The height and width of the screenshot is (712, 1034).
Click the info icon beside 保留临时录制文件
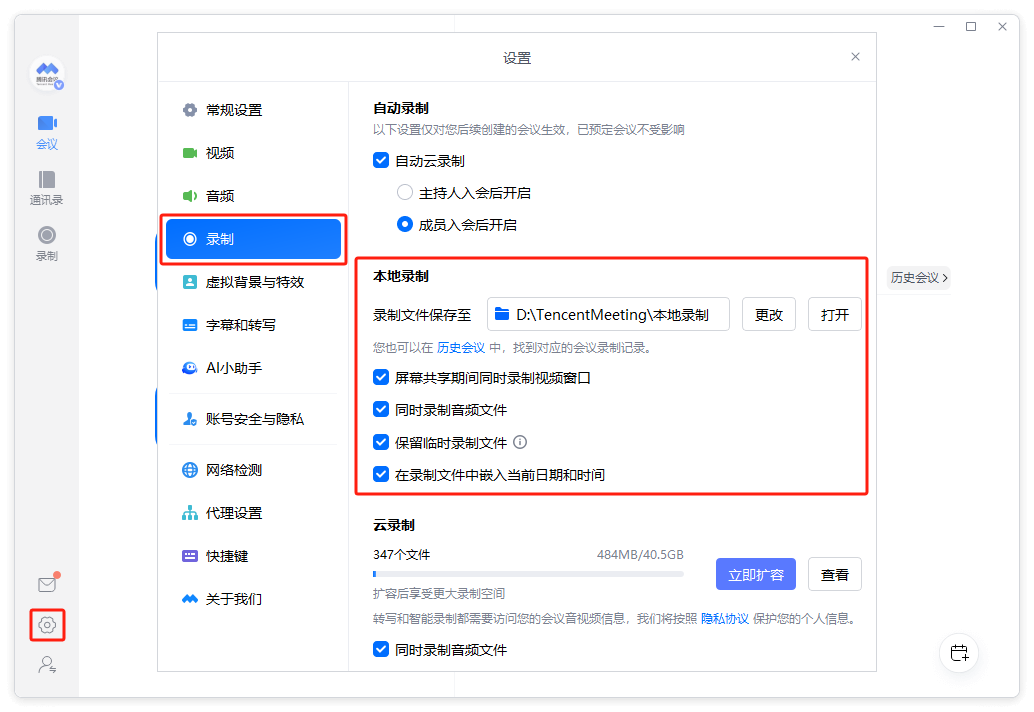(520, 442)
